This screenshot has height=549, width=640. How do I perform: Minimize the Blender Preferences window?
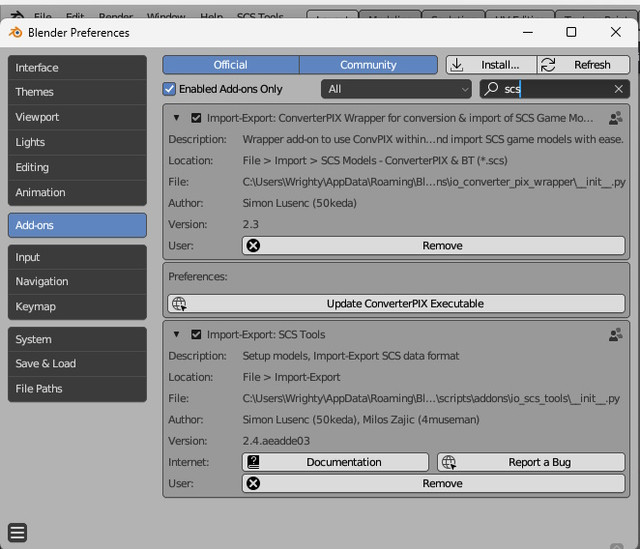[528, 32]
